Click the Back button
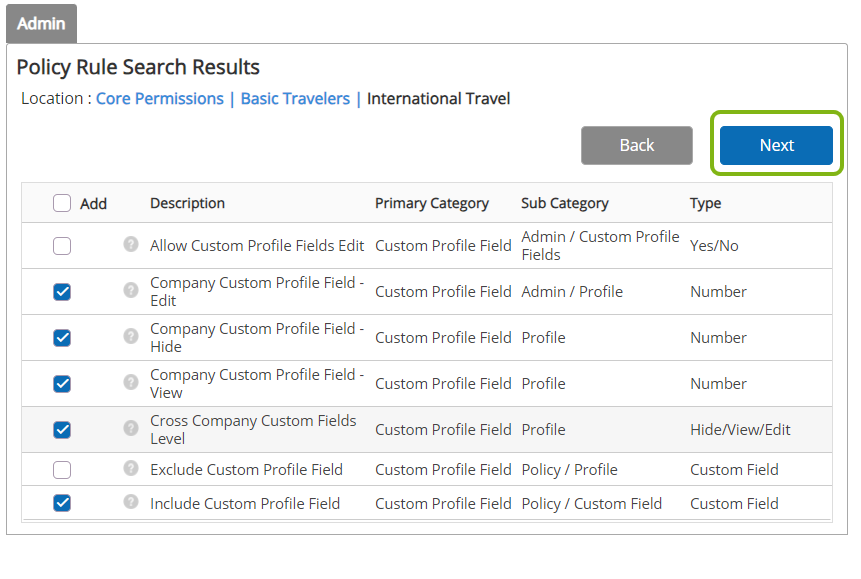861x579 pixels. click(637, 145)
